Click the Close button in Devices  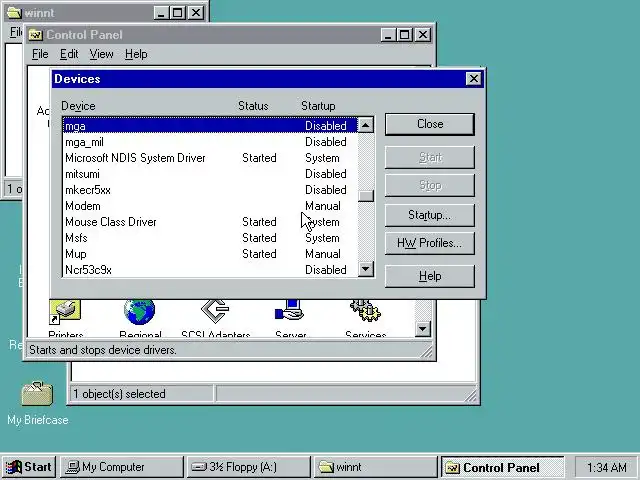pos(430,124)
